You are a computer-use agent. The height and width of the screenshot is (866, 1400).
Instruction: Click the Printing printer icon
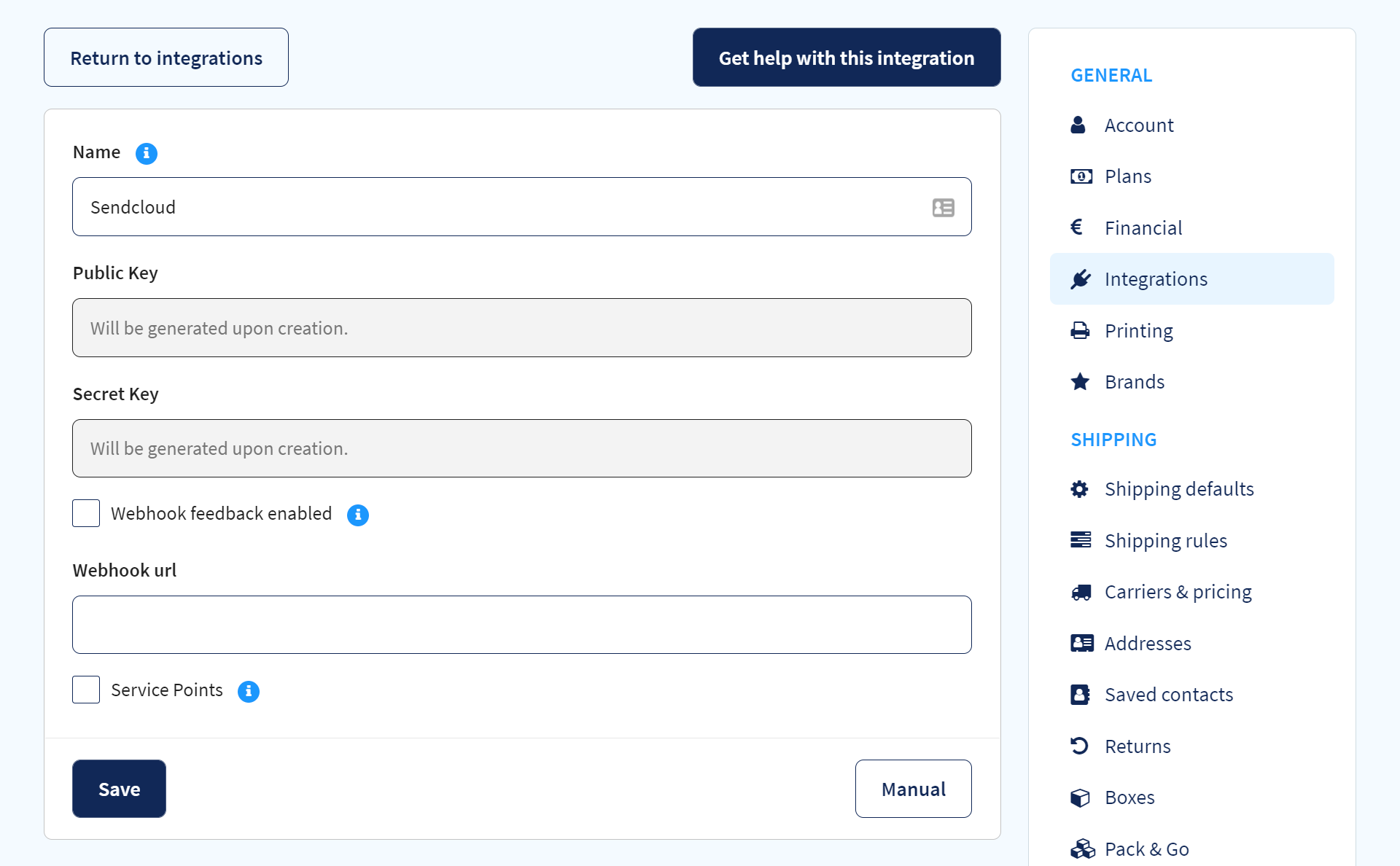[x=1080, y=331]
